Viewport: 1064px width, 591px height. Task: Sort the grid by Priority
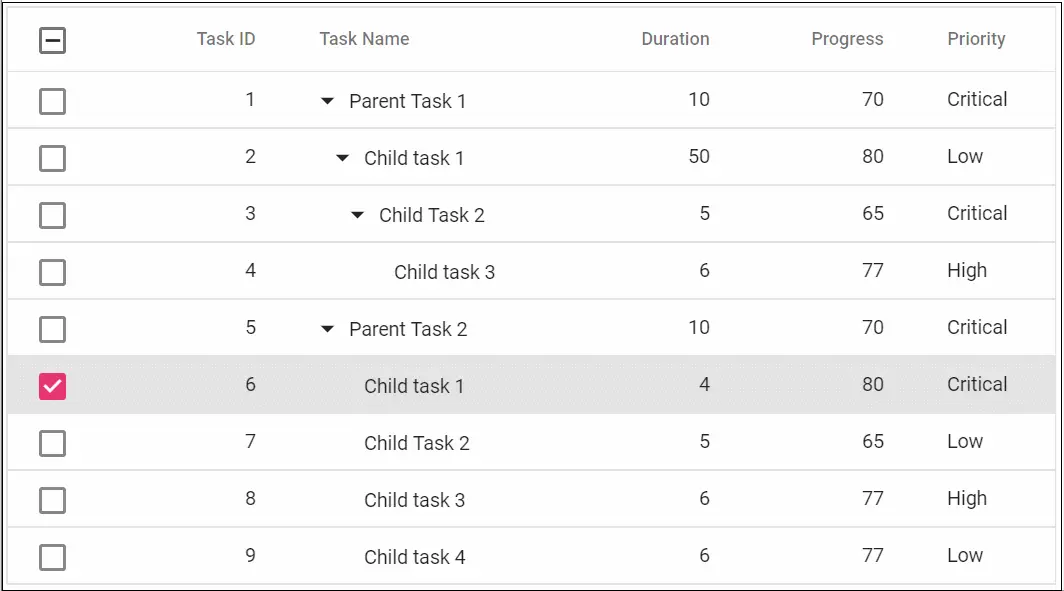976,39
